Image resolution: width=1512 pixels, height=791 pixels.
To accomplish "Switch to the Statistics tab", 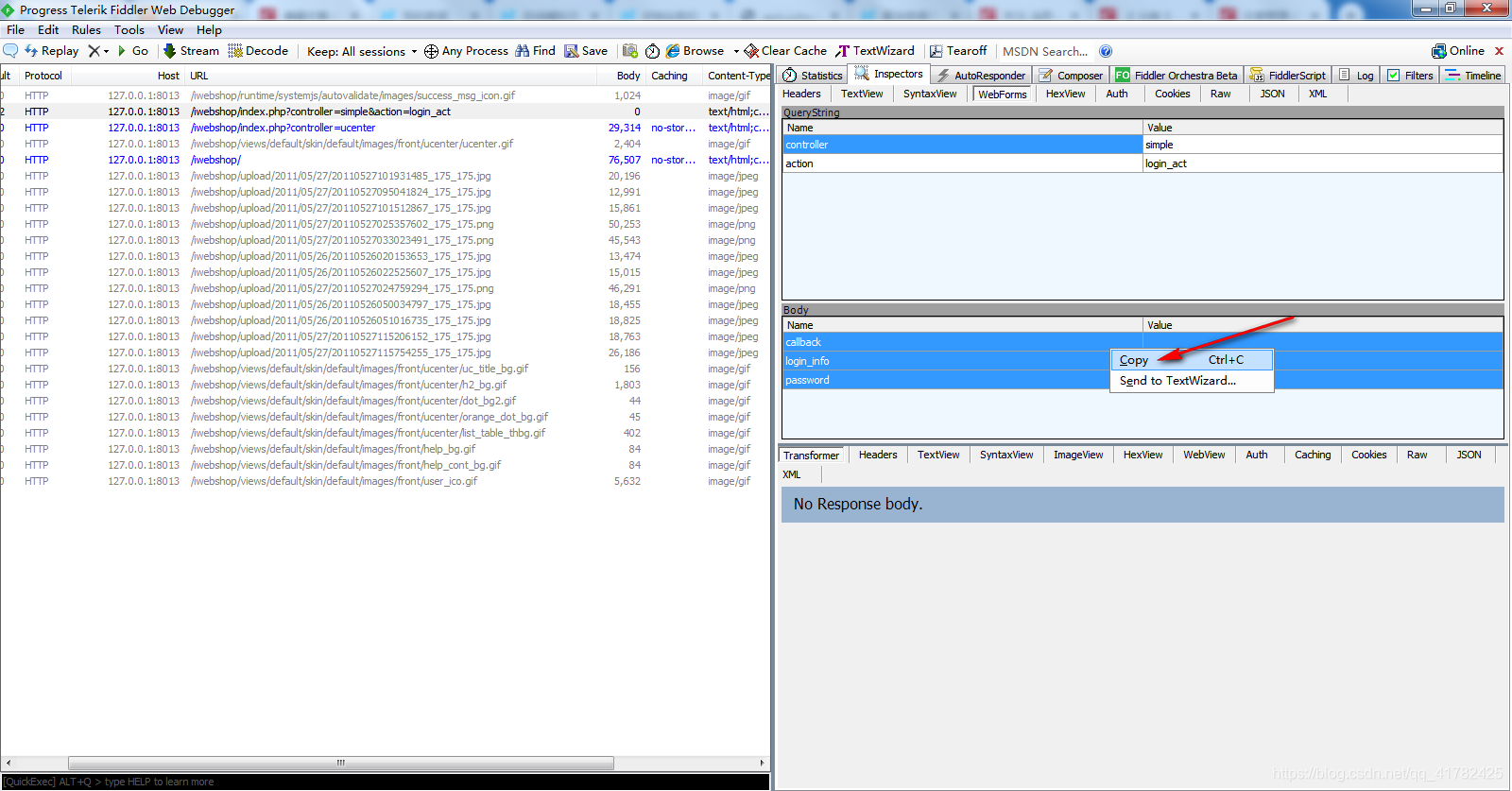I will pos(813,76).
